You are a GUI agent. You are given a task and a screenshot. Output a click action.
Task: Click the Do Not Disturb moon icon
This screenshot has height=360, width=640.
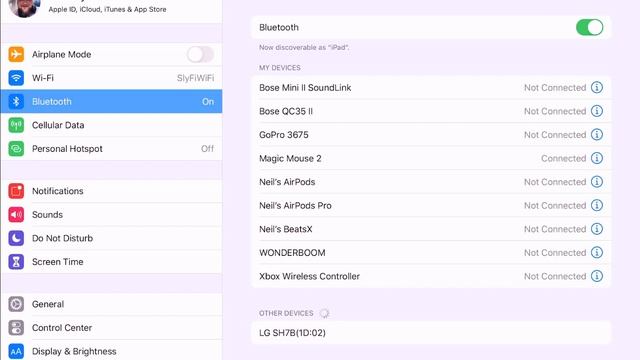[x=16, y=238]
